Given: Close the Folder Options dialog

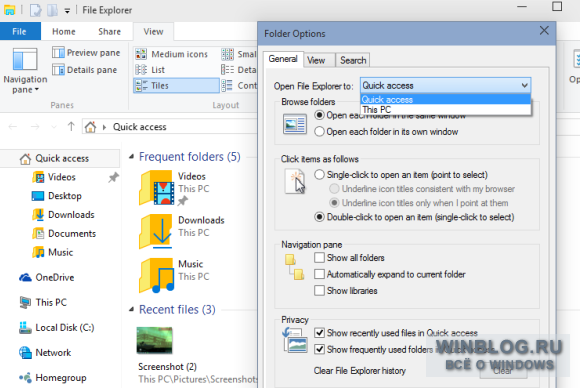Looking at the screenshot, I should coord(544,30).
